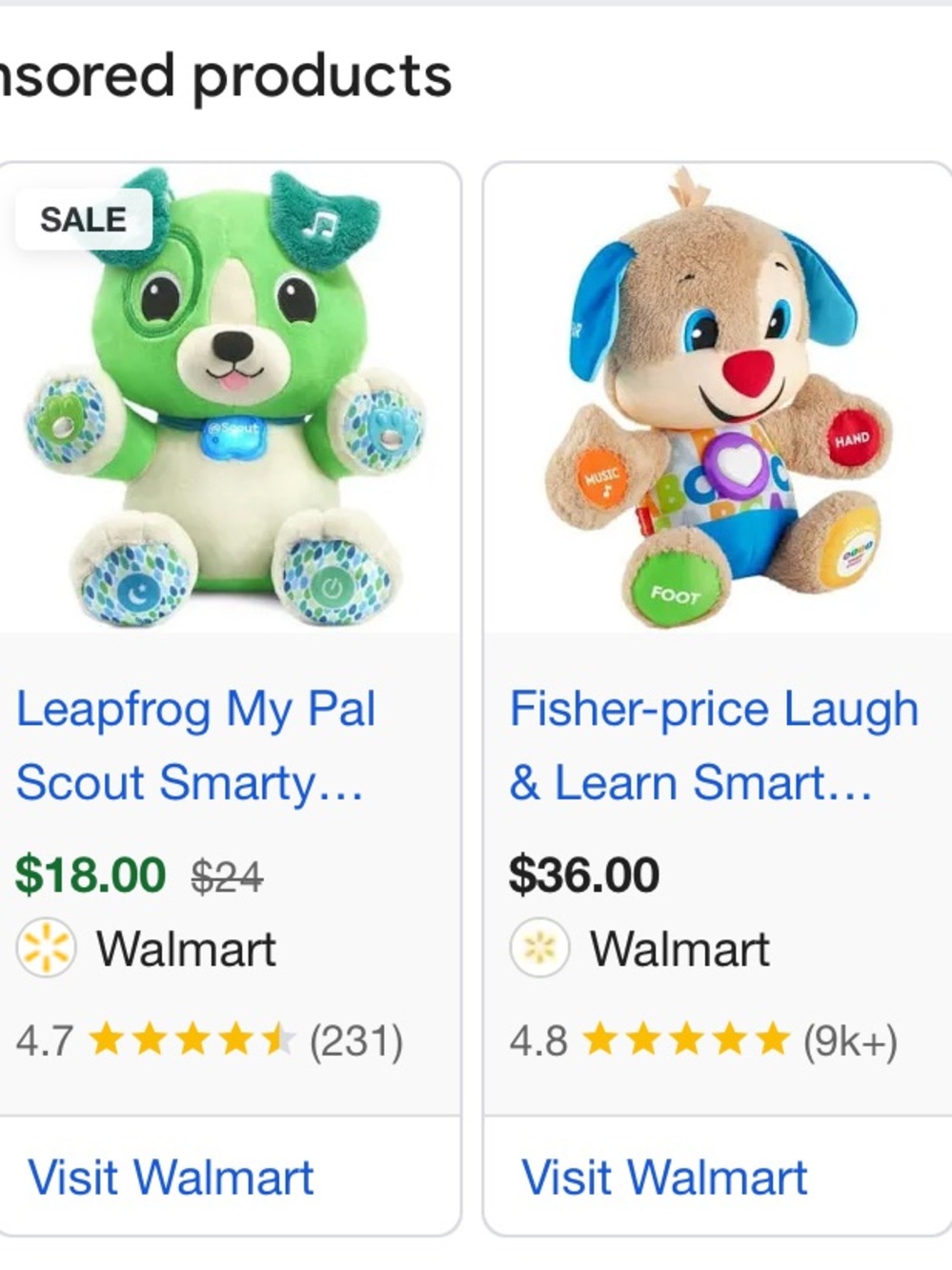Open the (9k+) reviews count

(849, 1040)
